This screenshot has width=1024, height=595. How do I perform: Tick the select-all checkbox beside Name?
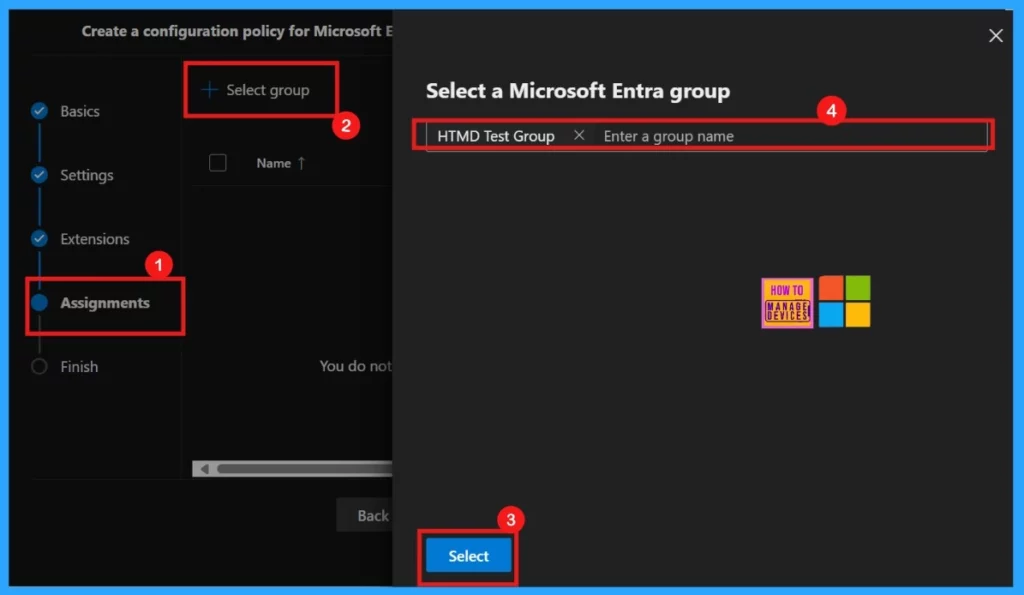pyautogui.click(x=217, y=163)
